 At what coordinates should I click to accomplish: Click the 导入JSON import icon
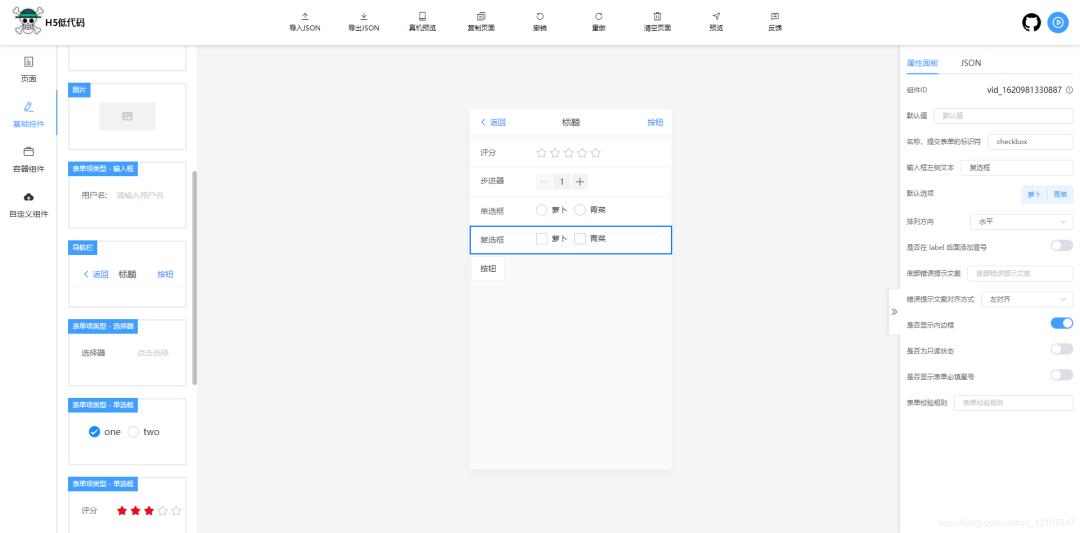coord(304,17)
